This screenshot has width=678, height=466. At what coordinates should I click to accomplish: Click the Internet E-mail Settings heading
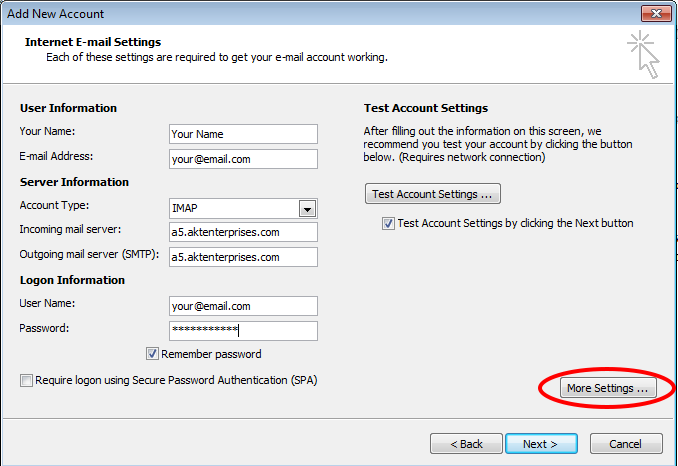pyautogui.click(x=92, y=42)
